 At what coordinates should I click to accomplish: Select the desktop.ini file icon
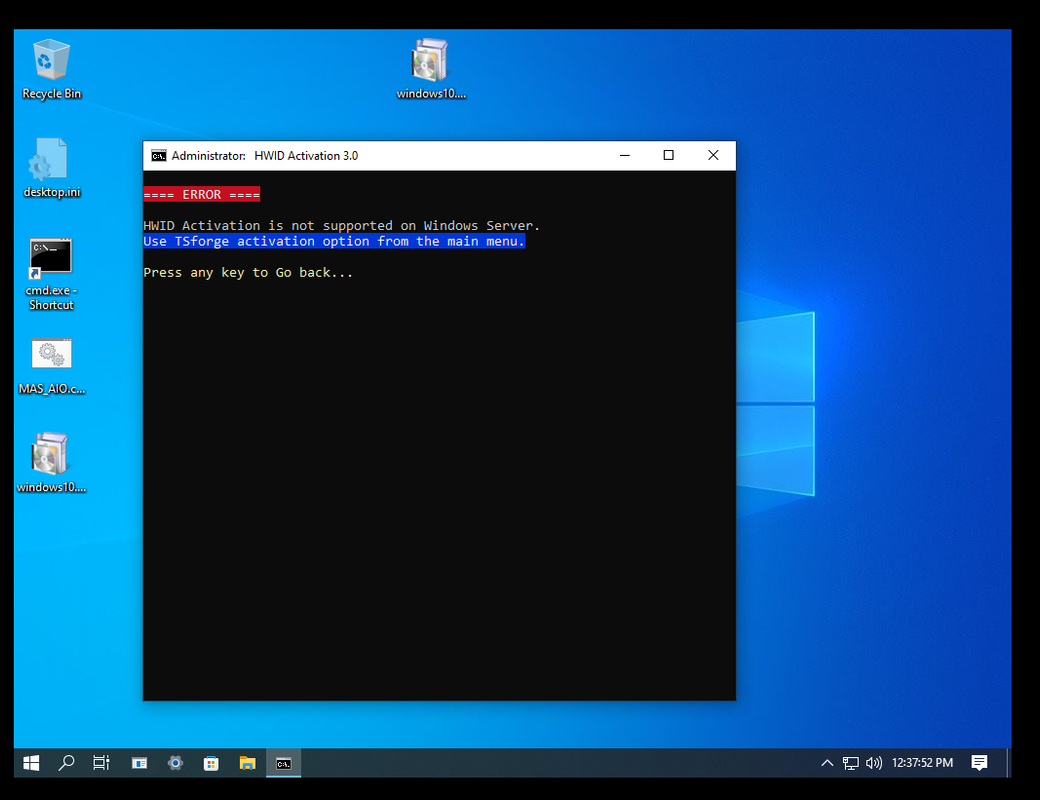pyautogui.click(x=51, y=168)
